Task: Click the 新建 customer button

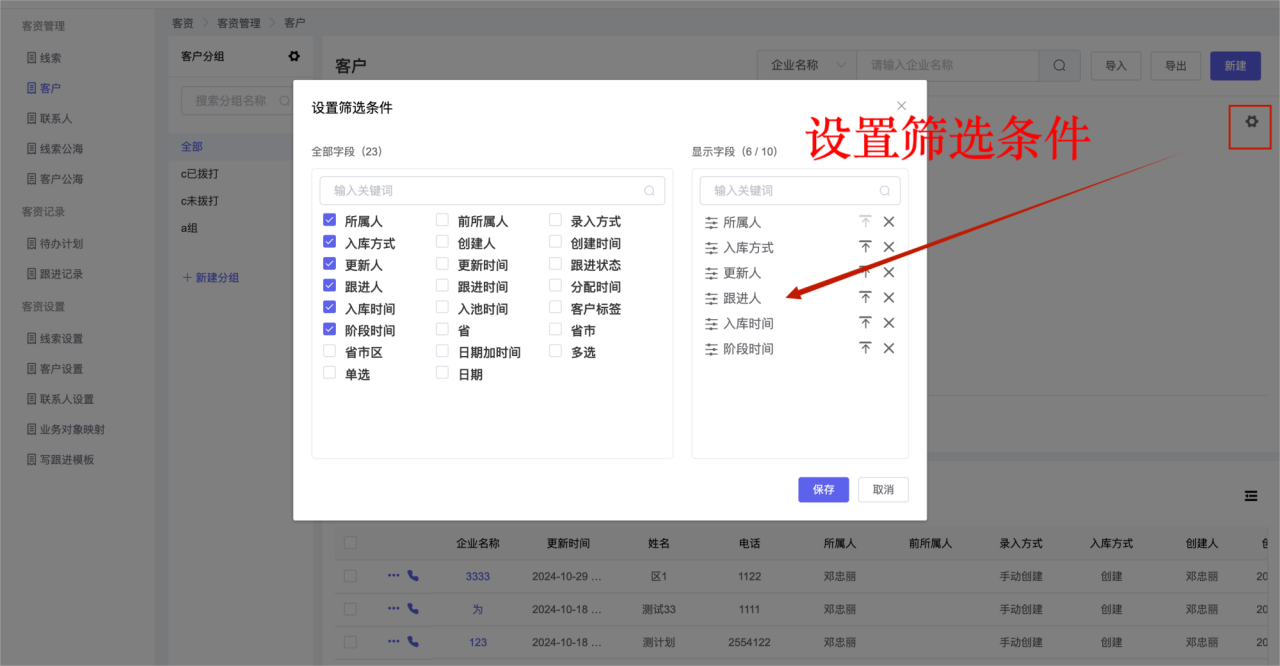Action: click(x=1235, y=66)
